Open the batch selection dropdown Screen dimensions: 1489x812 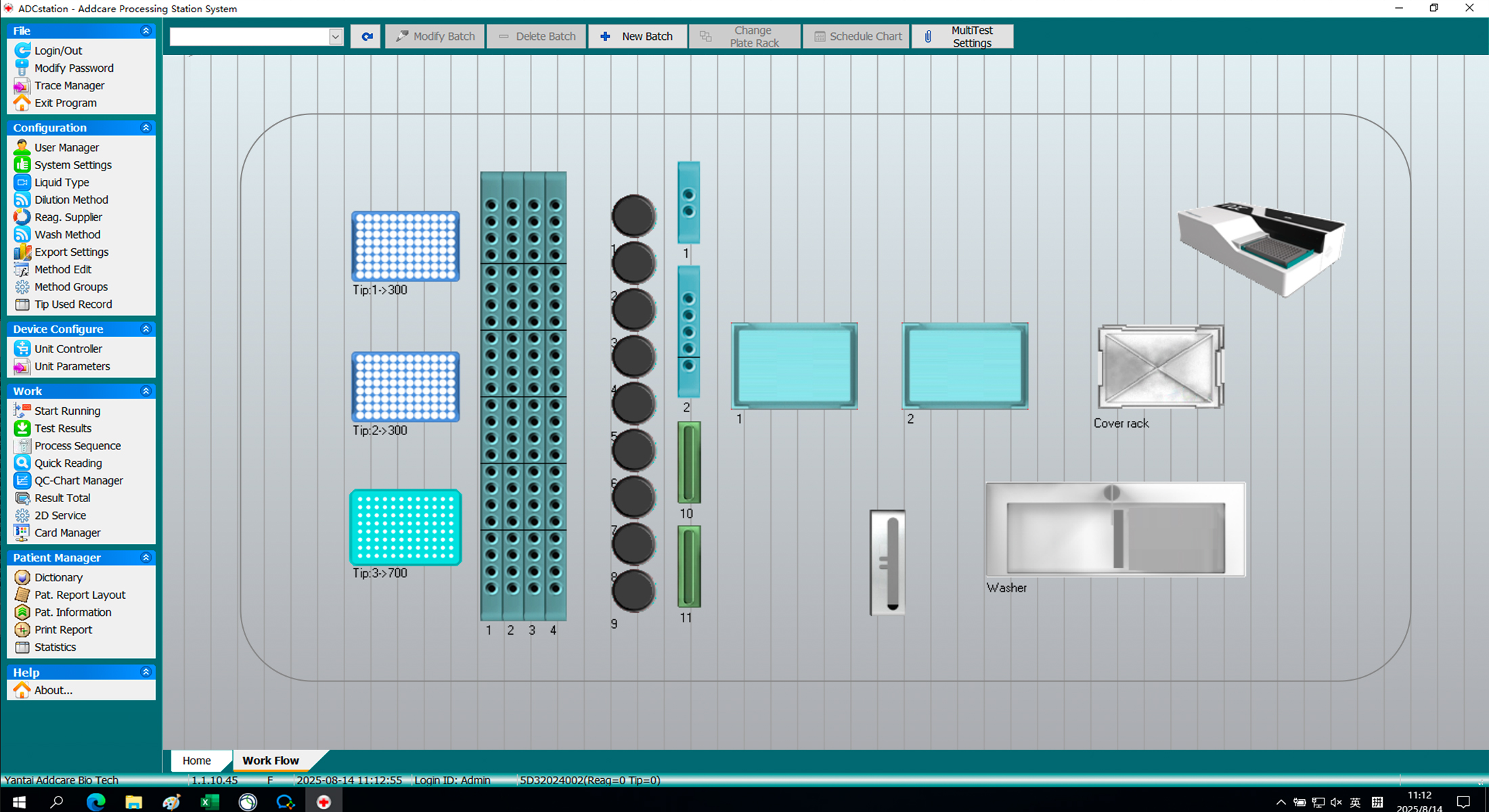336,36
